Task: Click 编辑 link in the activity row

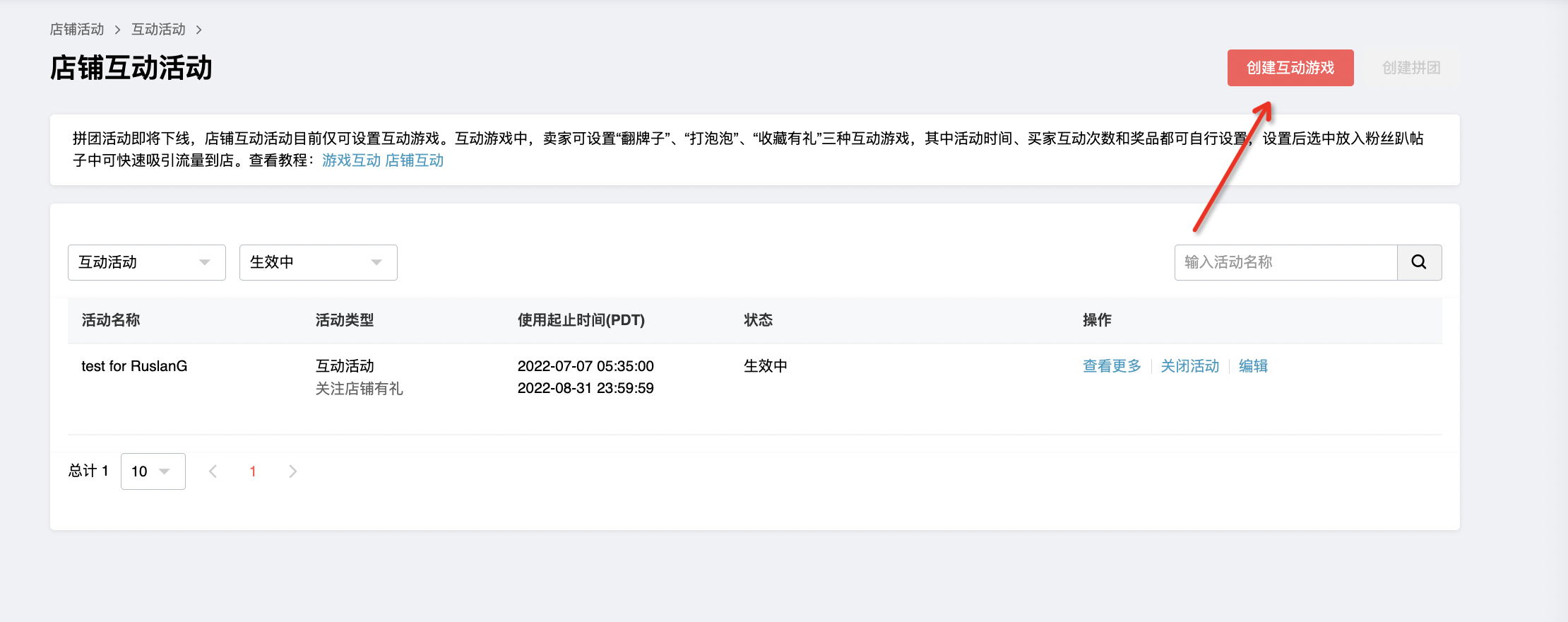Action: pos(1253,366)
